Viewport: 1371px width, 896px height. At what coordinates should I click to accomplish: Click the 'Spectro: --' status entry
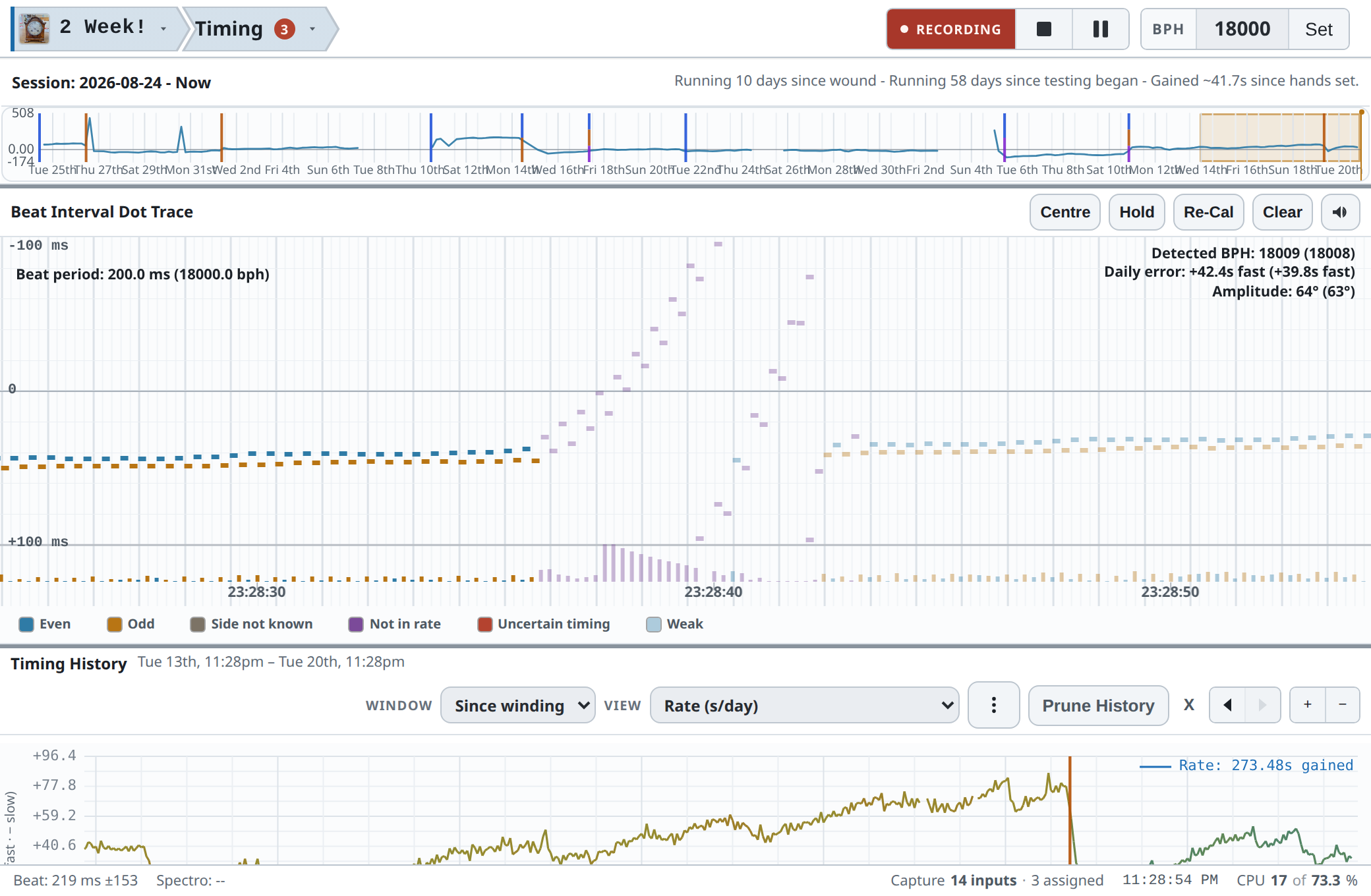pos(190,880)
